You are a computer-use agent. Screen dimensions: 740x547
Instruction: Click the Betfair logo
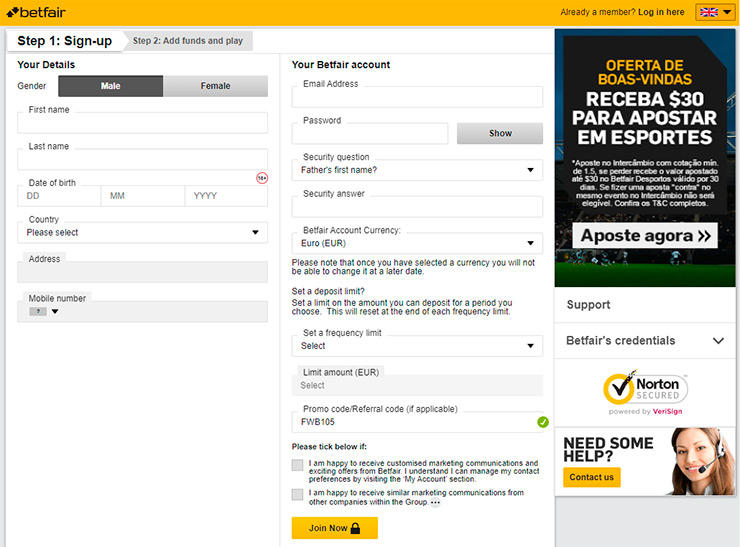(x=36, y=12)
